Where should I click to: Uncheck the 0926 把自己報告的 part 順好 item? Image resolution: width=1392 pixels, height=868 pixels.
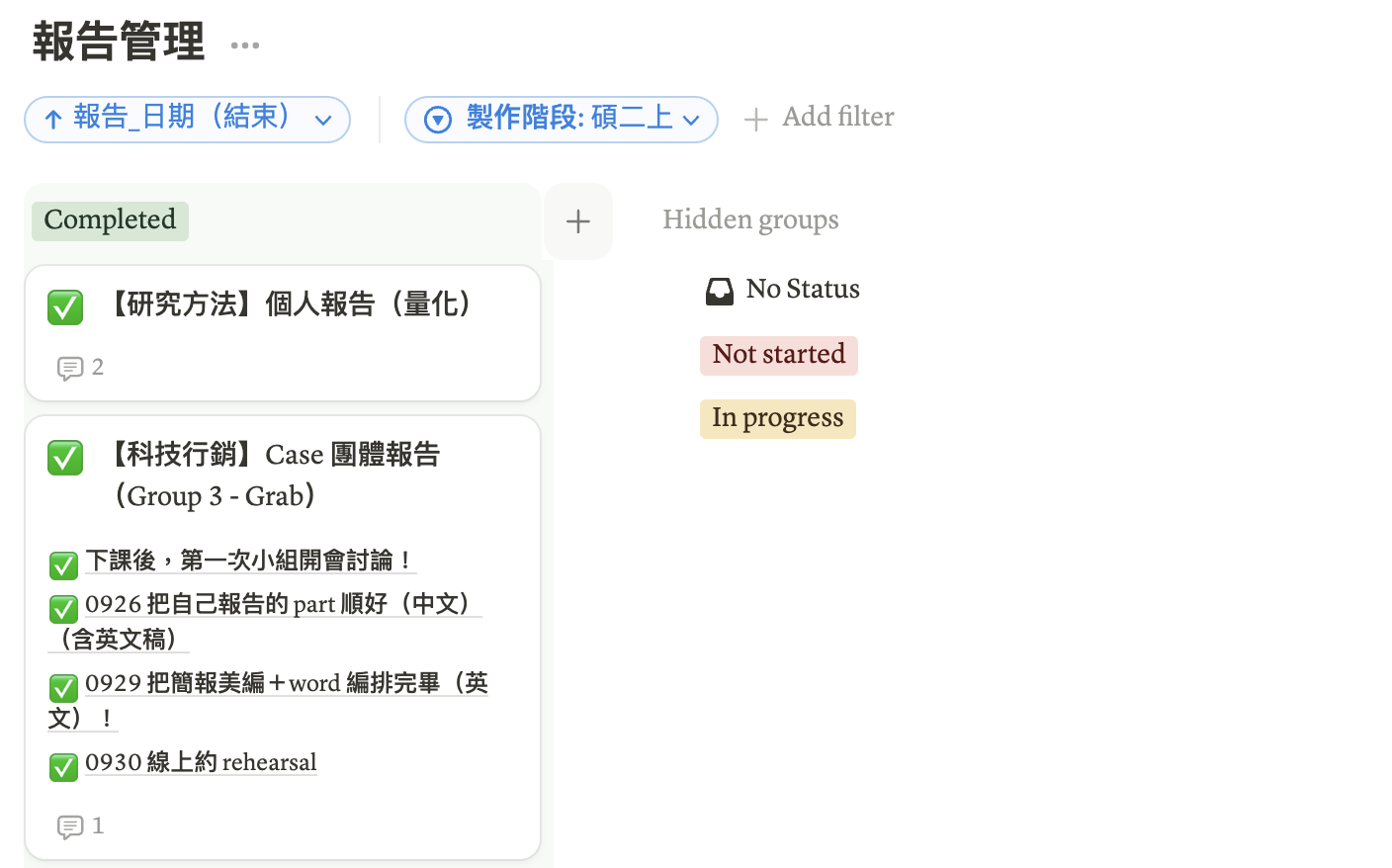click(x=63, y=608)
